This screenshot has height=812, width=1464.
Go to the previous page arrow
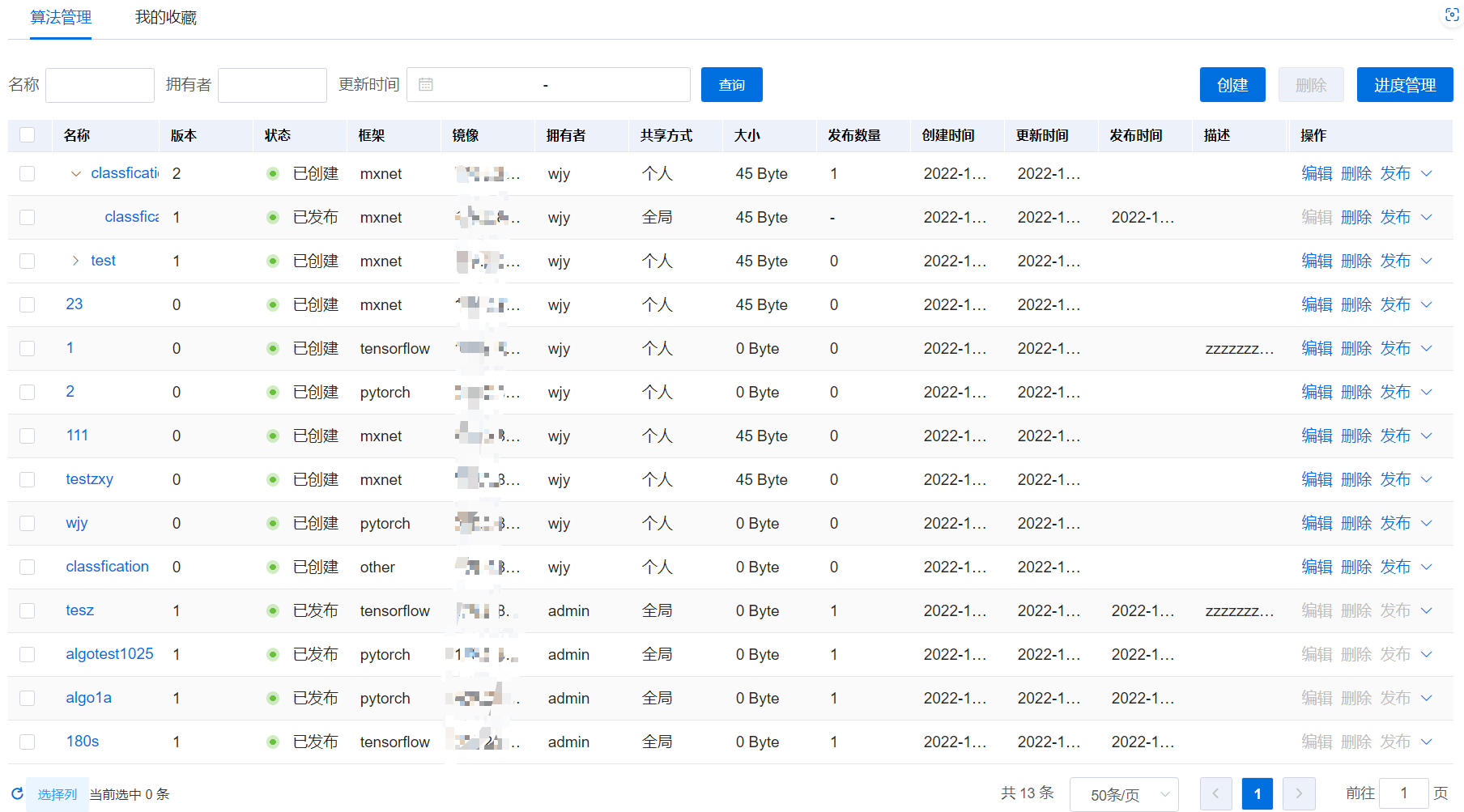click(x=1215, y=794)
